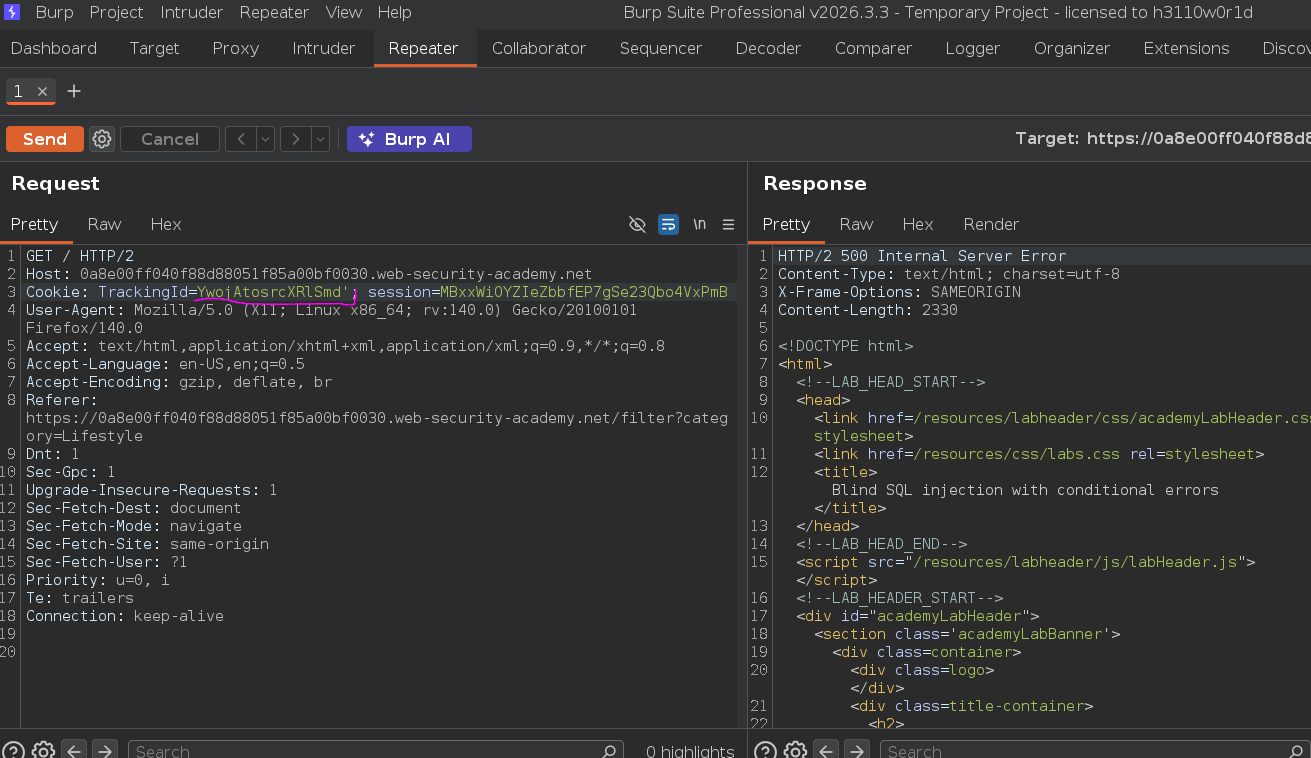Switch to Target tab

click(154, 48)
